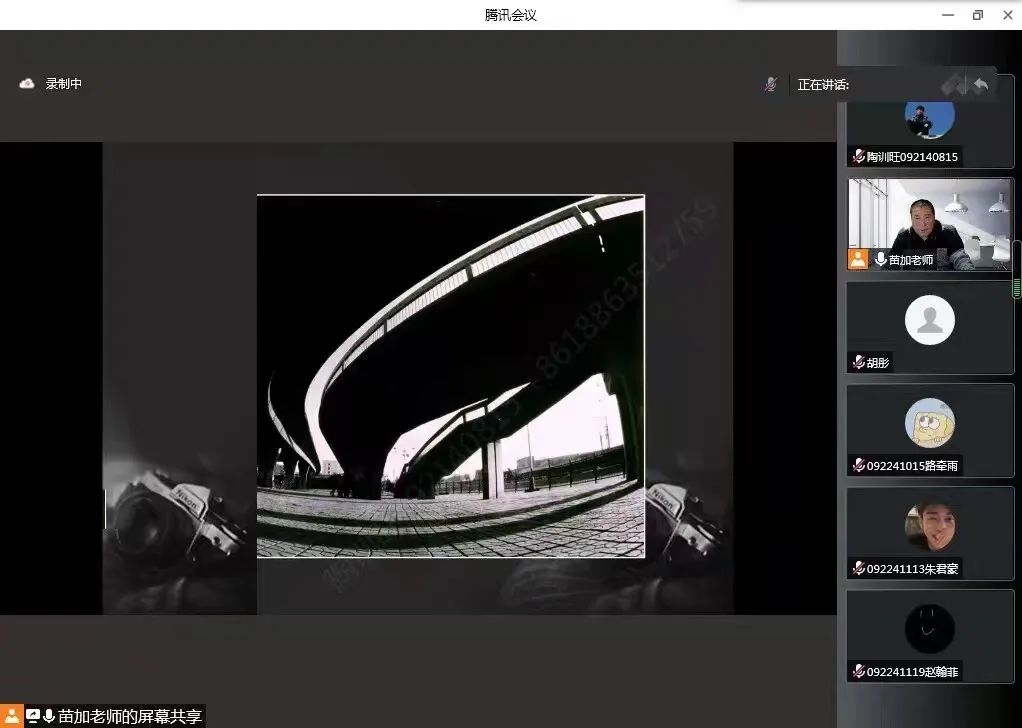Click the muted microphone icon beside 正在讲话
The height and width of the screenshot is (728, 1022).
click(x=770, y=85)
